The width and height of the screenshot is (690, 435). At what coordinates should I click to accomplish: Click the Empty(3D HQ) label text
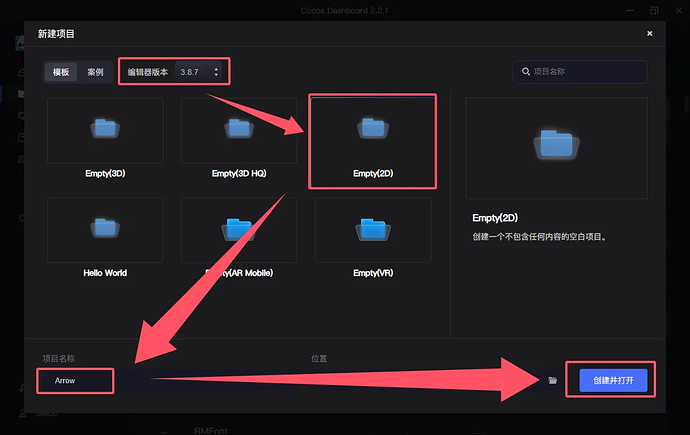pyautogui.click(x=239, y=173)
